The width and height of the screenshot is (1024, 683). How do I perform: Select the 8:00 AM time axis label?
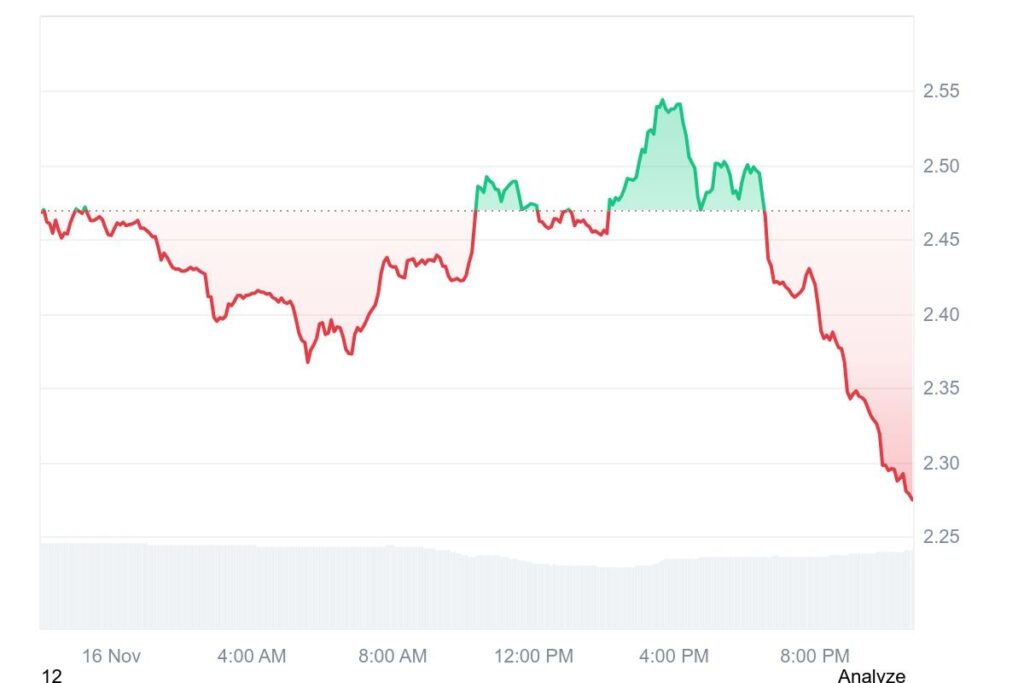[x=392, y=656]
